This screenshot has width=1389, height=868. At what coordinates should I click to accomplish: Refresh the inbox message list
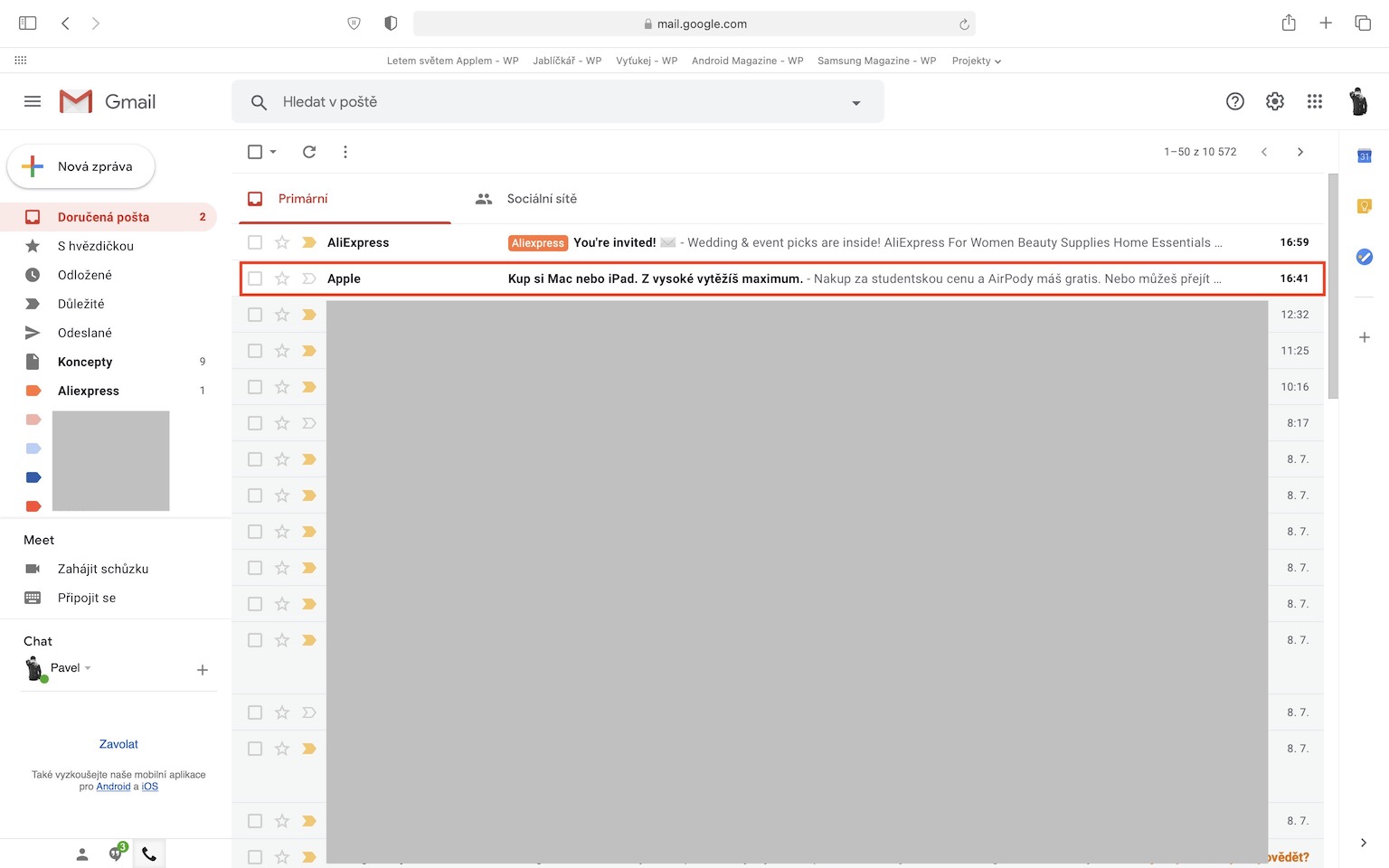(309, 152)
